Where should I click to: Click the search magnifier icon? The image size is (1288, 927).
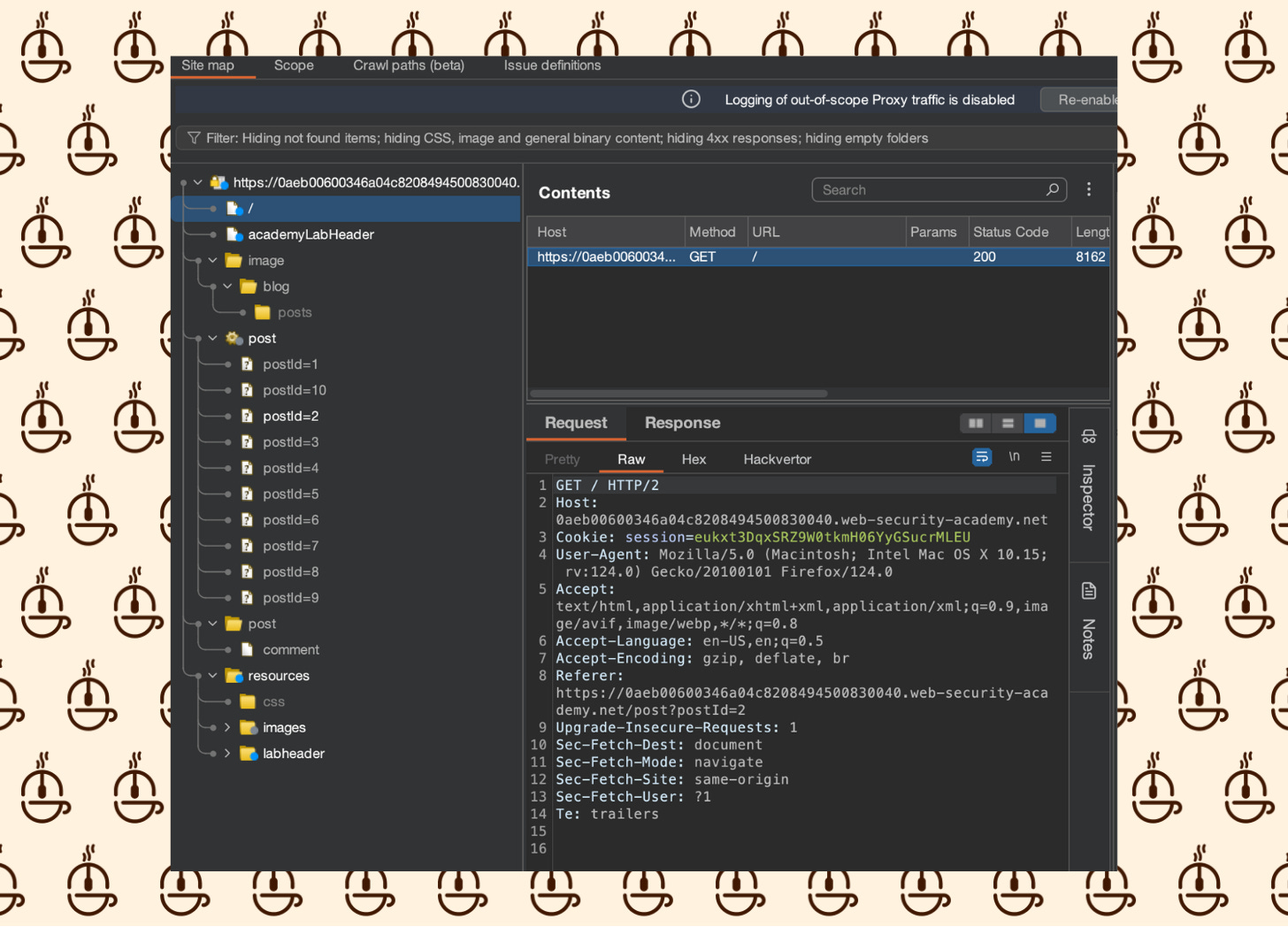(1053, 189)
